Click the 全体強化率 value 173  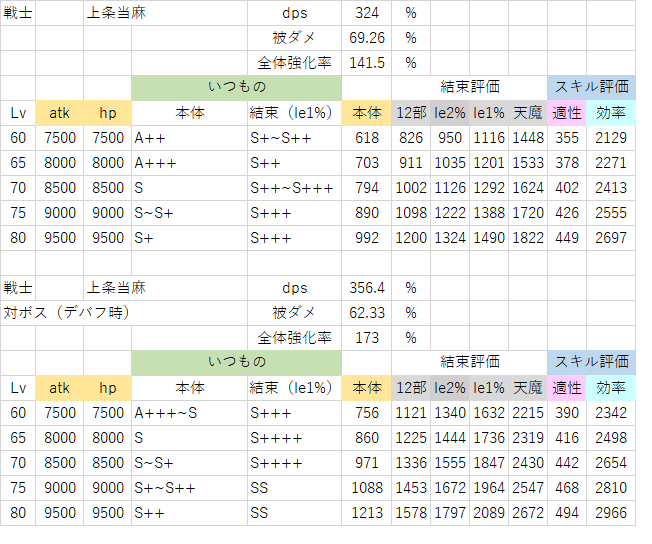[366, 338]
